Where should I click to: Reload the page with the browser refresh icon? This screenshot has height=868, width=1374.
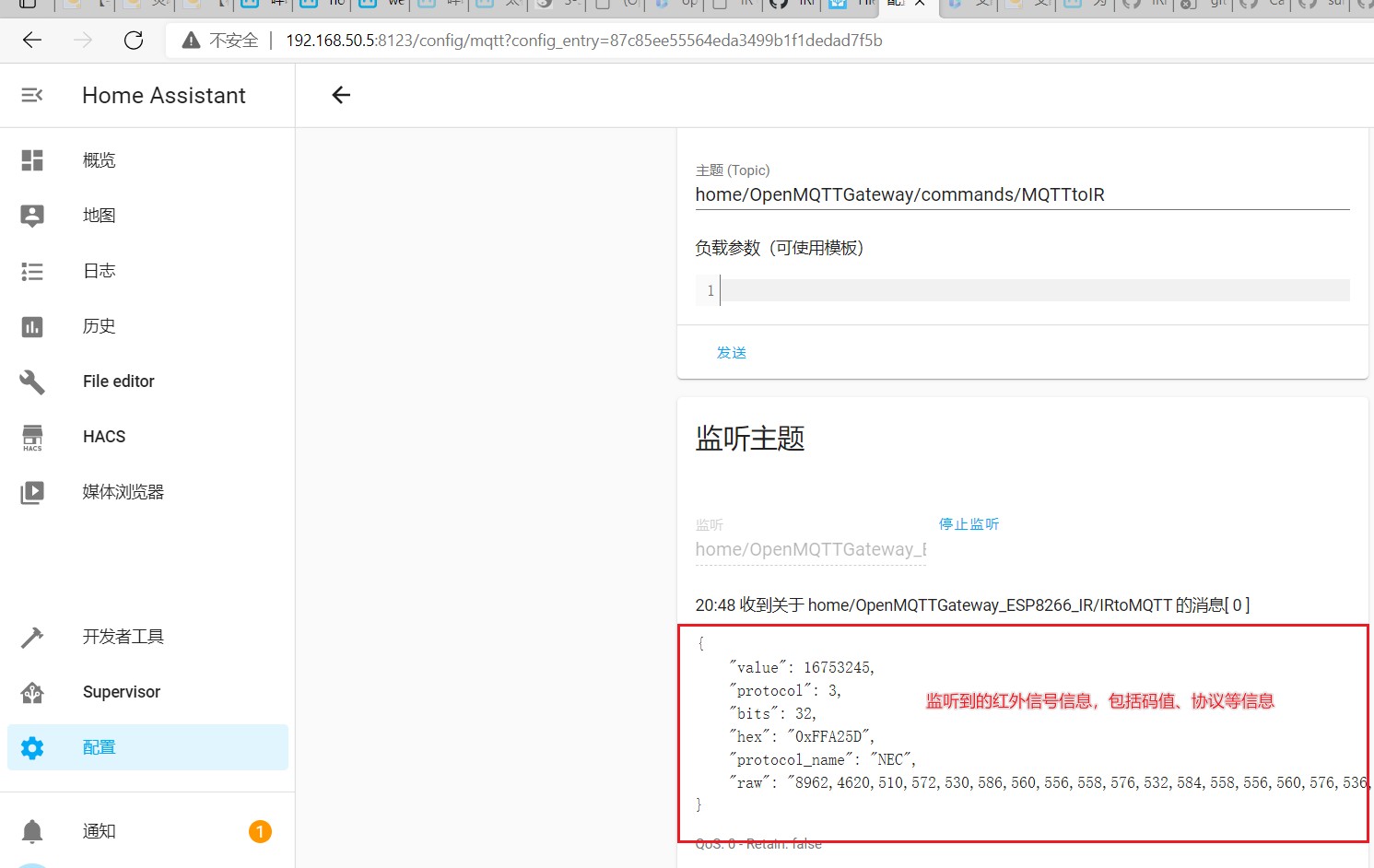pos(133,40)
